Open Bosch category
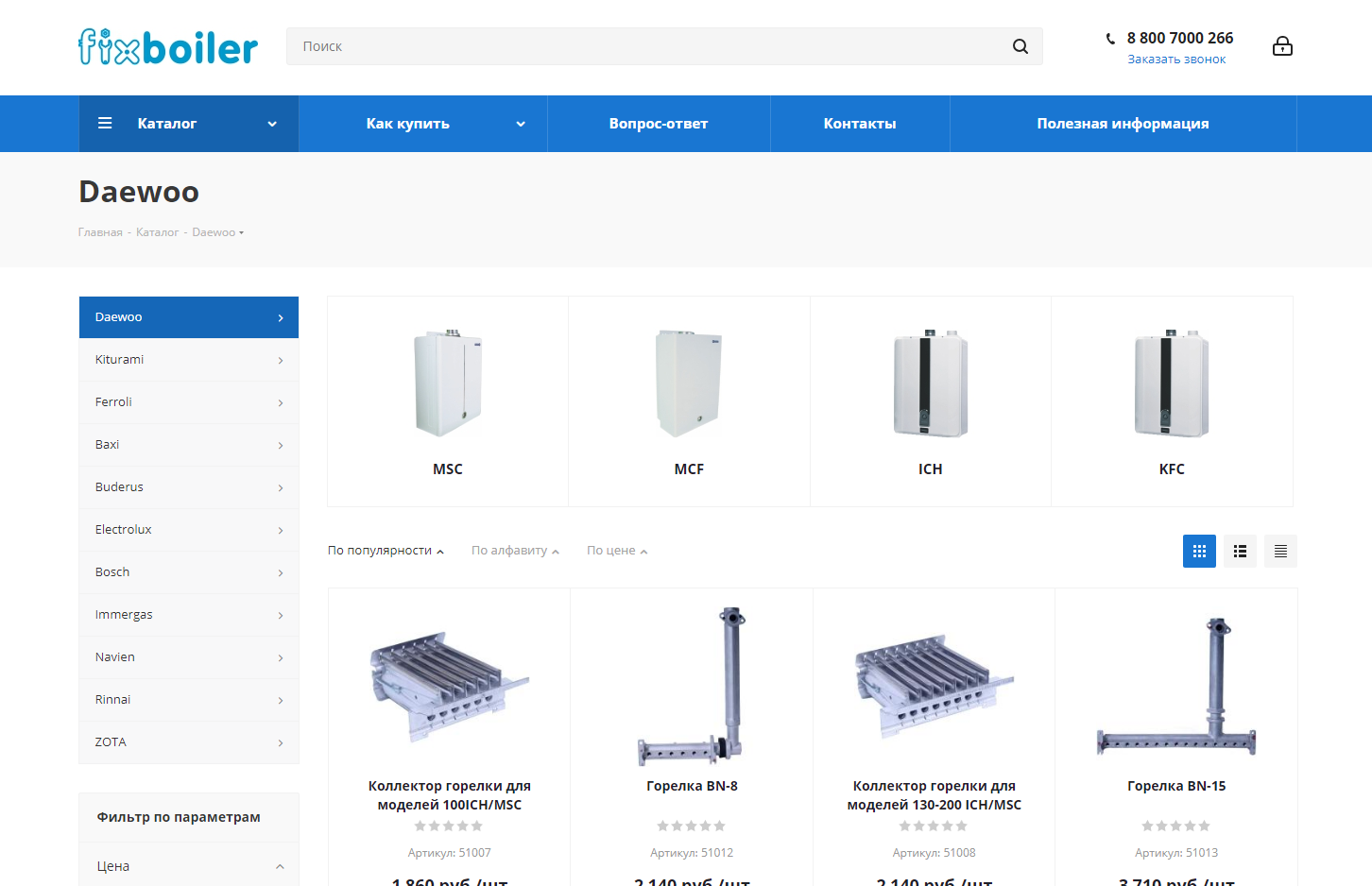Image resolution: width=1372 pixels, height=886 pixels. (x=189, y=572)
